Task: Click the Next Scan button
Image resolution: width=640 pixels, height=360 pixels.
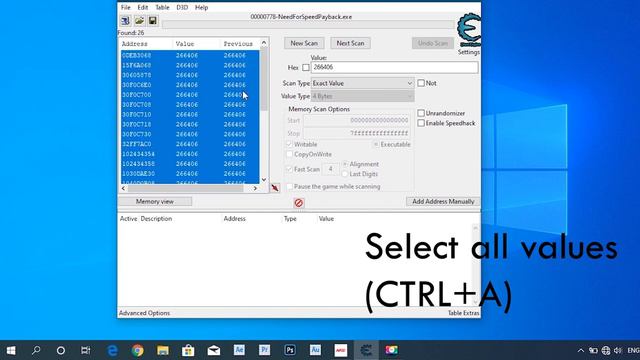Action: (350, 43)
